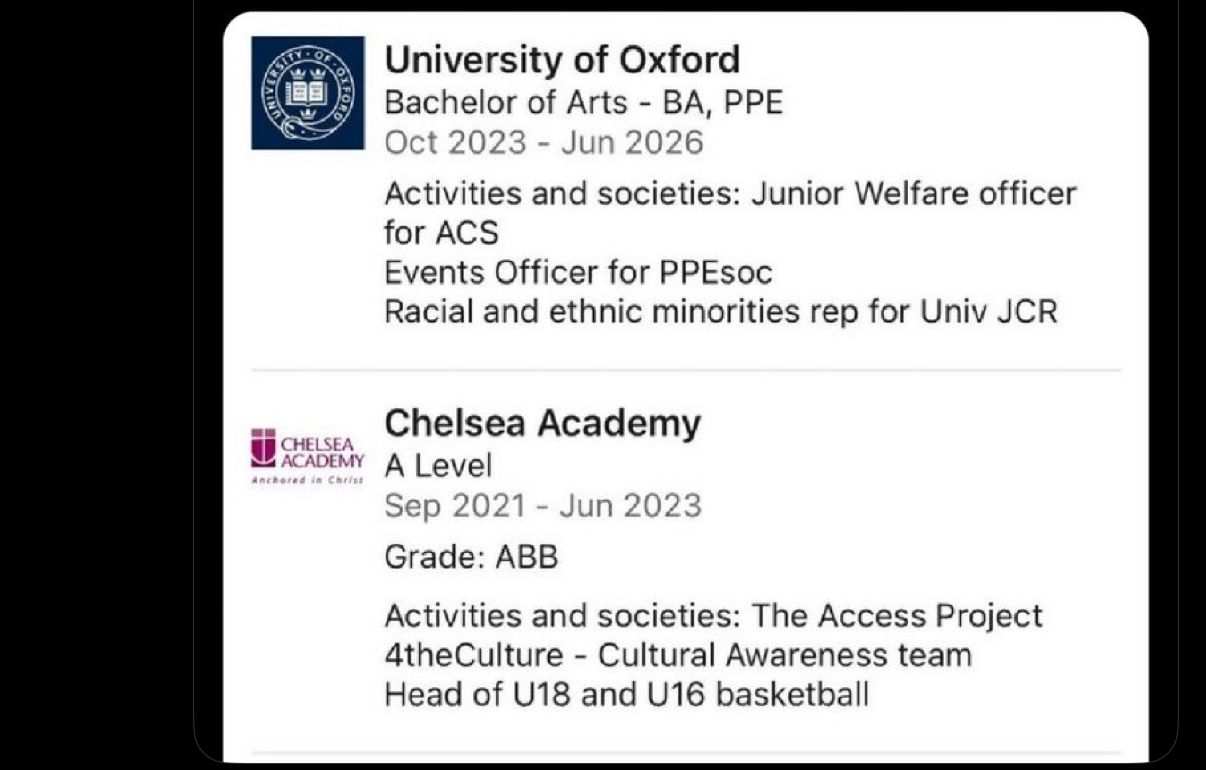Click the Sep 2021 - Jun 2023 dates
Image resolution: width=1206 pixels, height=770 pixels.
[542, 505]
